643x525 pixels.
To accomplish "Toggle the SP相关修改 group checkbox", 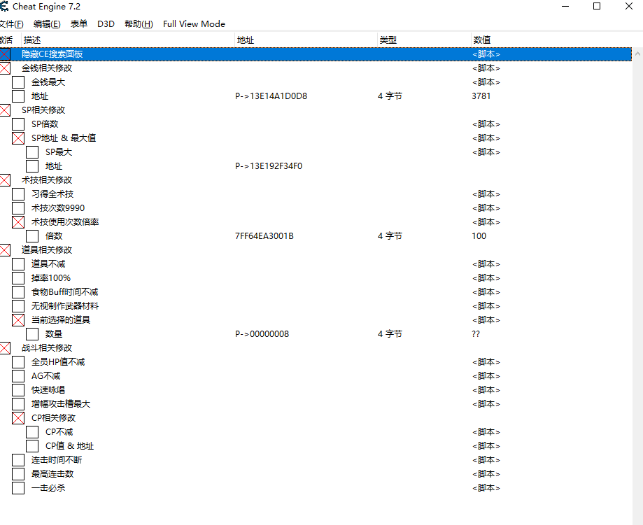I will click(5, 110).
